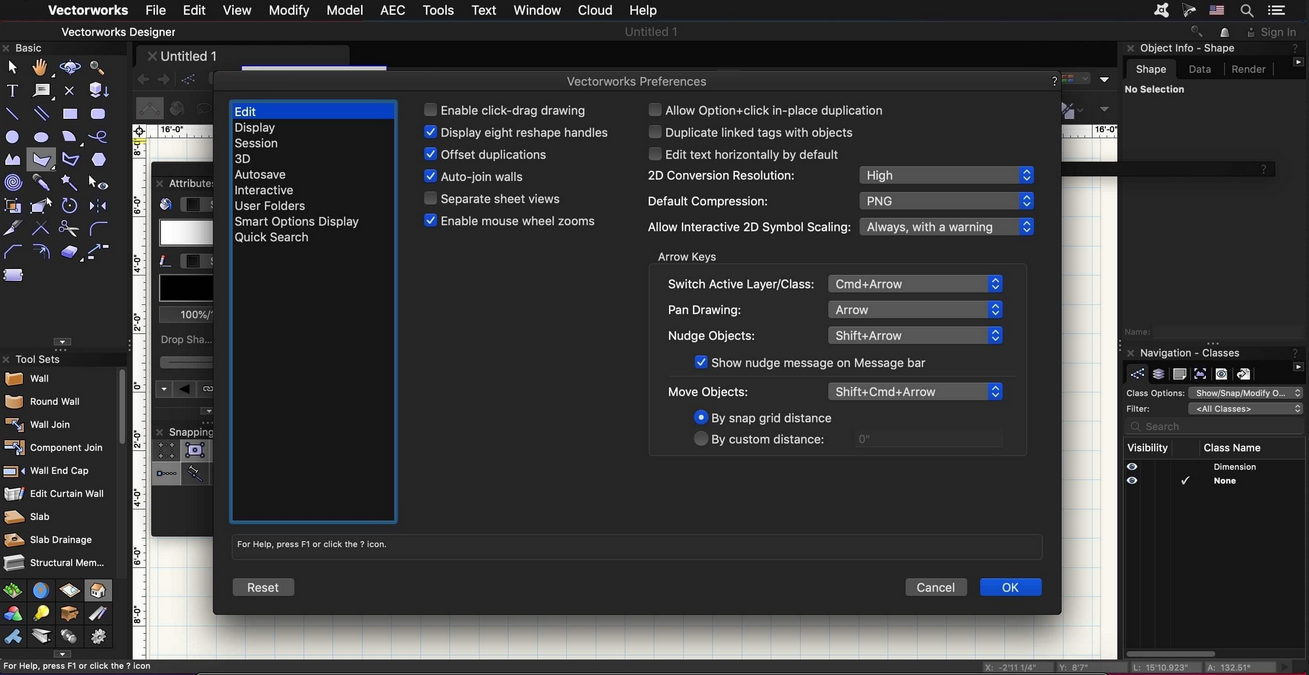
Task: Select the Freehand tool
Action: click(97, 137)
